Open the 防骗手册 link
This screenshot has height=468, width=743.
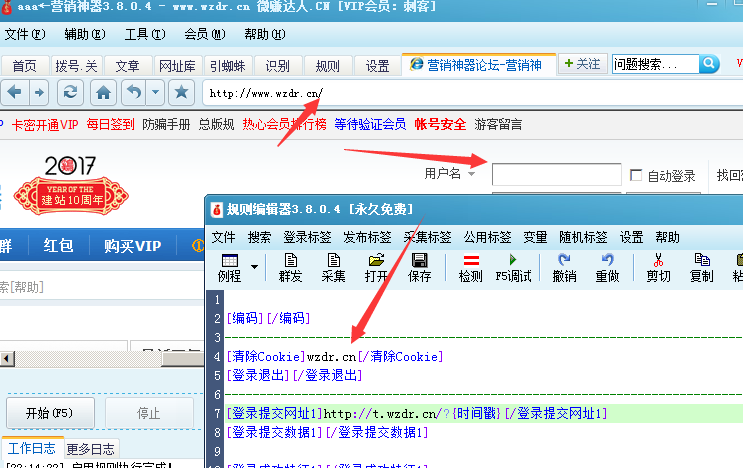point(166,125)
